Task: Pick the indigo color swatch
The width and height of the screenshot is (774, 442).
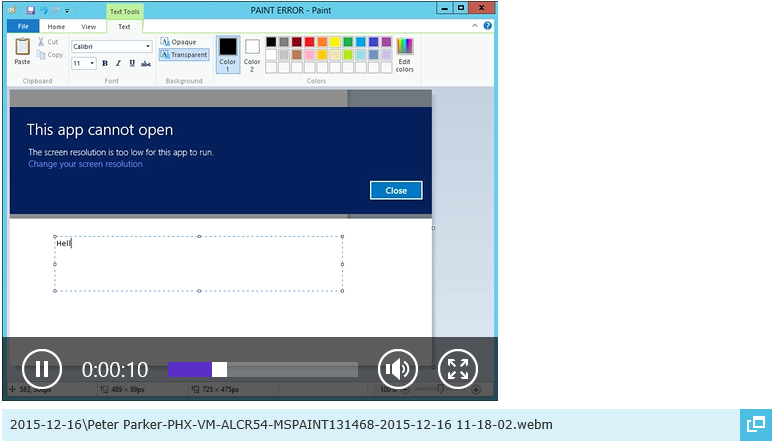Action: [374, 42]
